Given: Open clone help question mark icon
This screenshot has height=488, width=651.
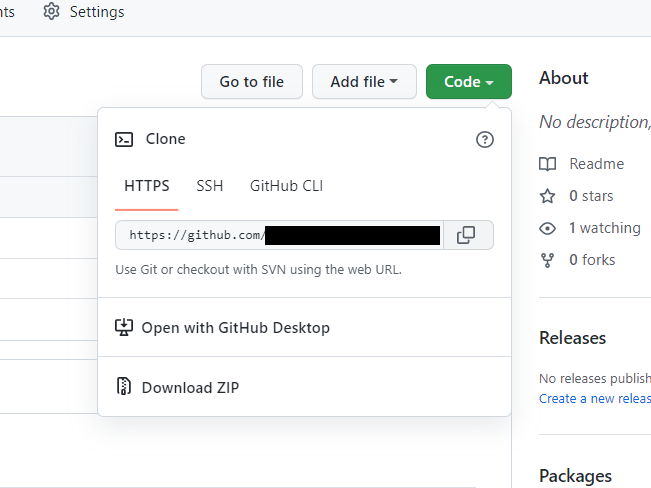Looking at the screenshot, I should coord(485,140).
